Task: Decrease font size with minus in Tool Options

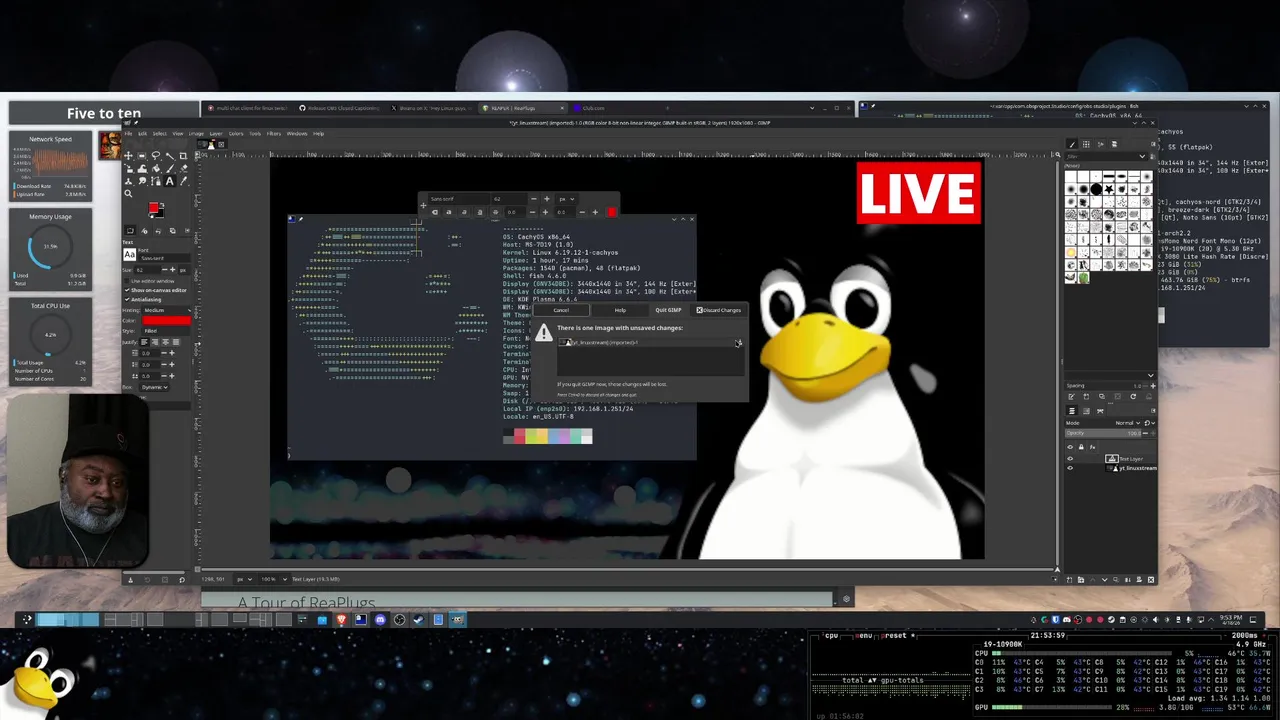Action: pos(165,269)
